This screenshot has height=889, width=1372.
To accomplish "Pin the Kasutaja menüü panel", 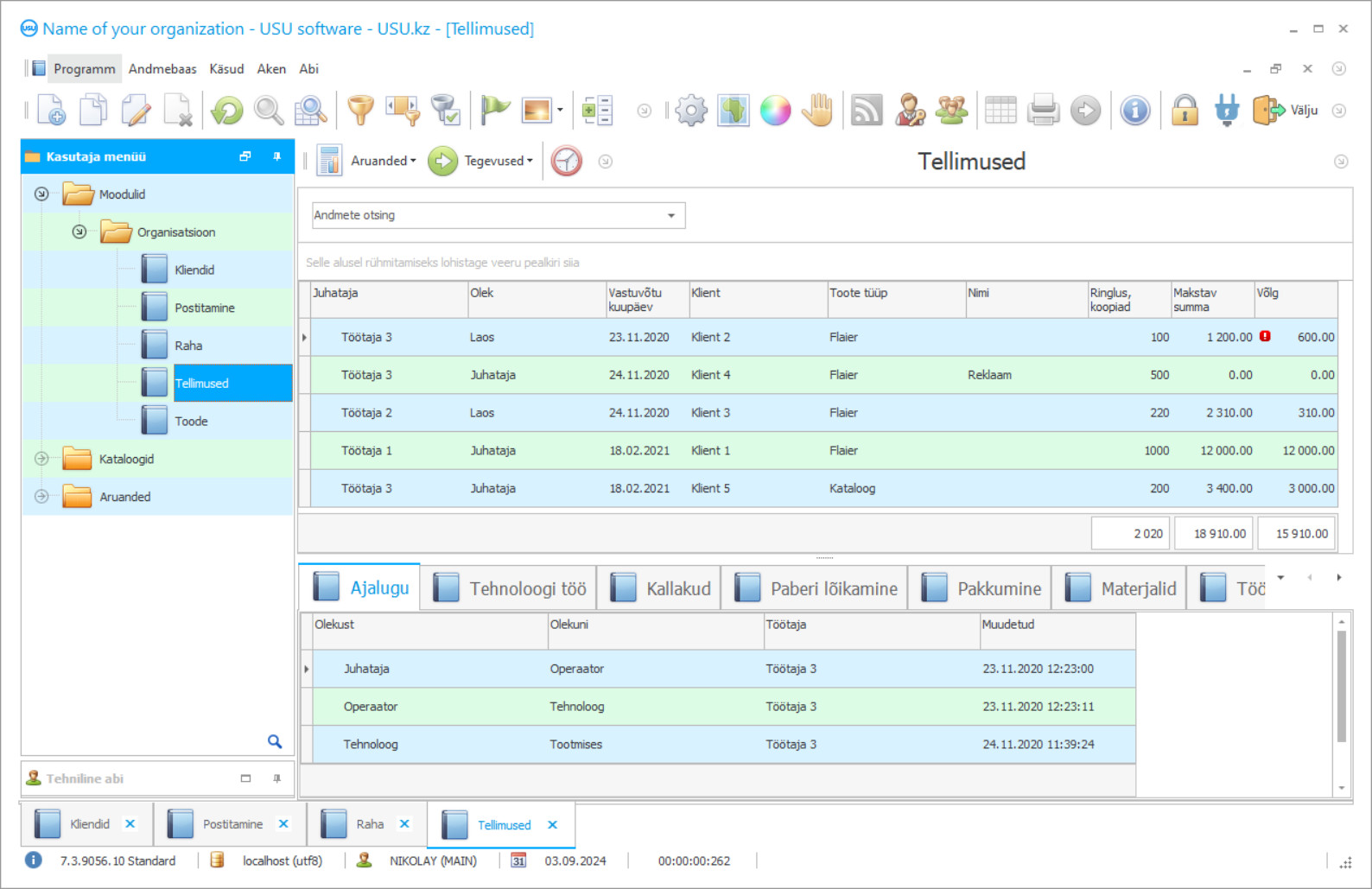I will point(276,156).
